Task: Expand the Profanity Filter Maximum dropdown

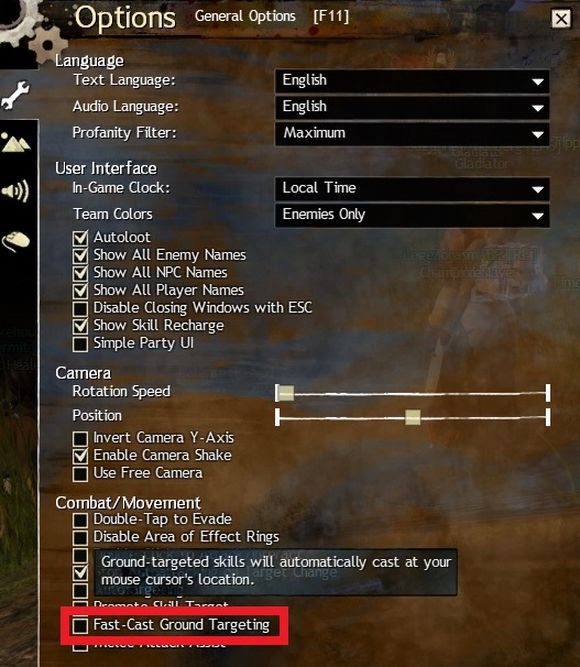Action: pyautogui.click(x=412, y=134)
